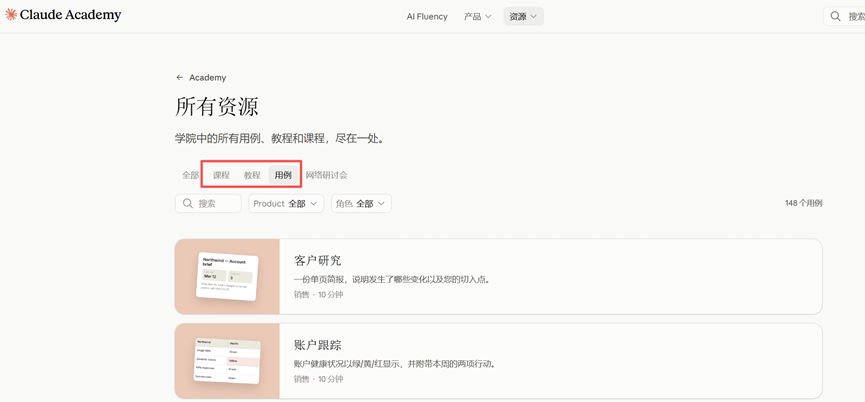The height and width of the screenshot is (402, 865).
Task: Open the 账户跟踪 use case card
Action: 498,361
